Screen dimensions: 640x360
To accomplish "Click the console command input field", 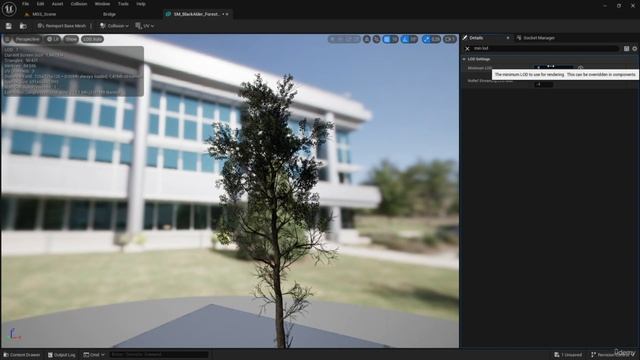I will [x=159, y=355].
